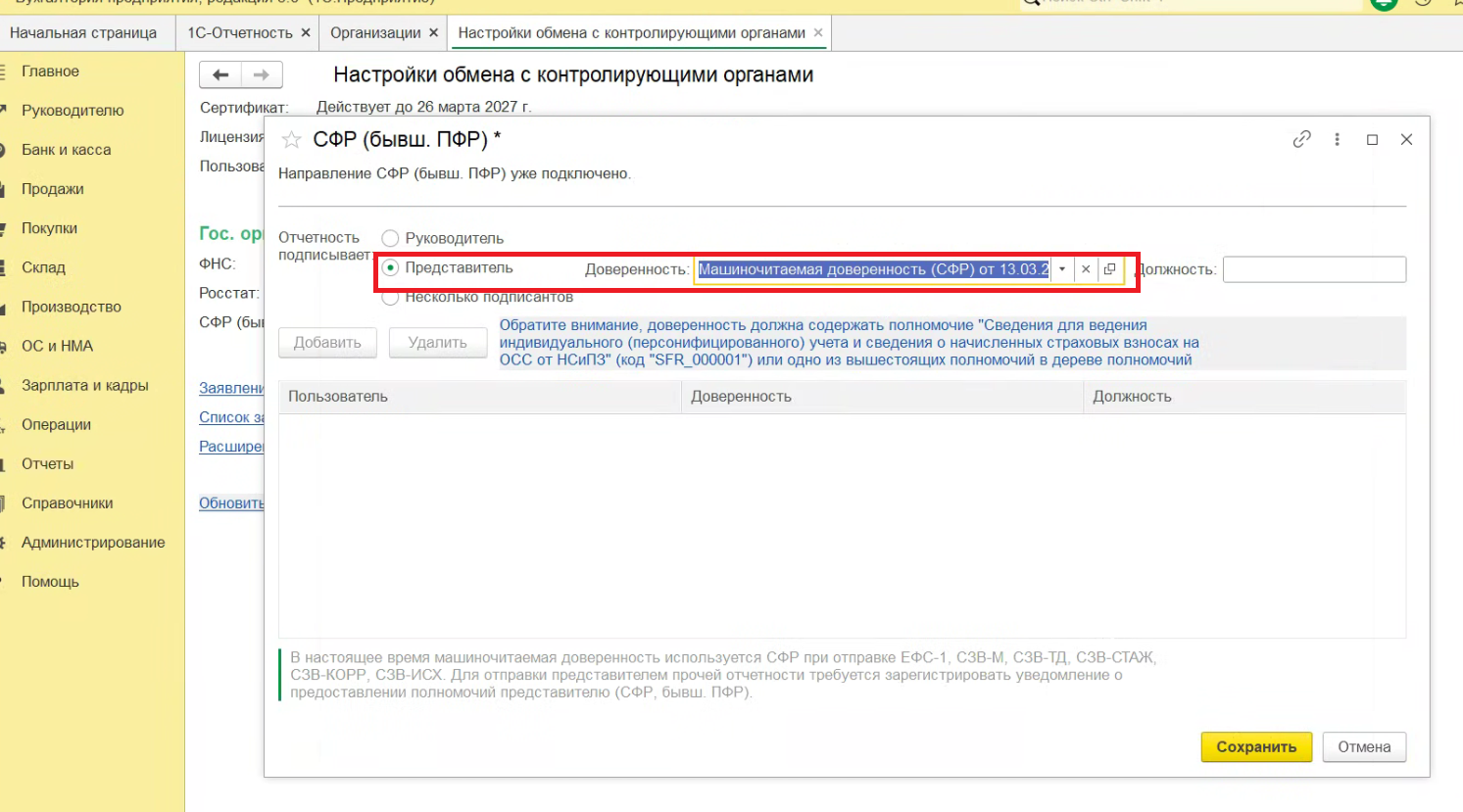This screenshot has width=1463, height=812.
Task: Close the Настройки обмена tab
Action: pyautogui.click(x=818, y=32)
